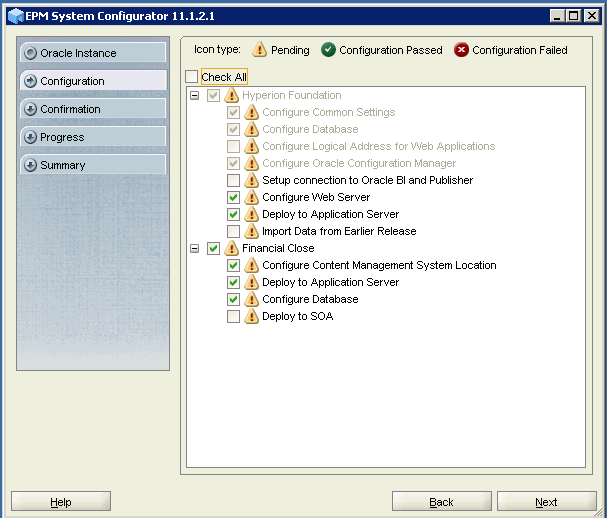Select the Hyperion Foundation tree label
607x518 pixels.
(x=291, y=95)
